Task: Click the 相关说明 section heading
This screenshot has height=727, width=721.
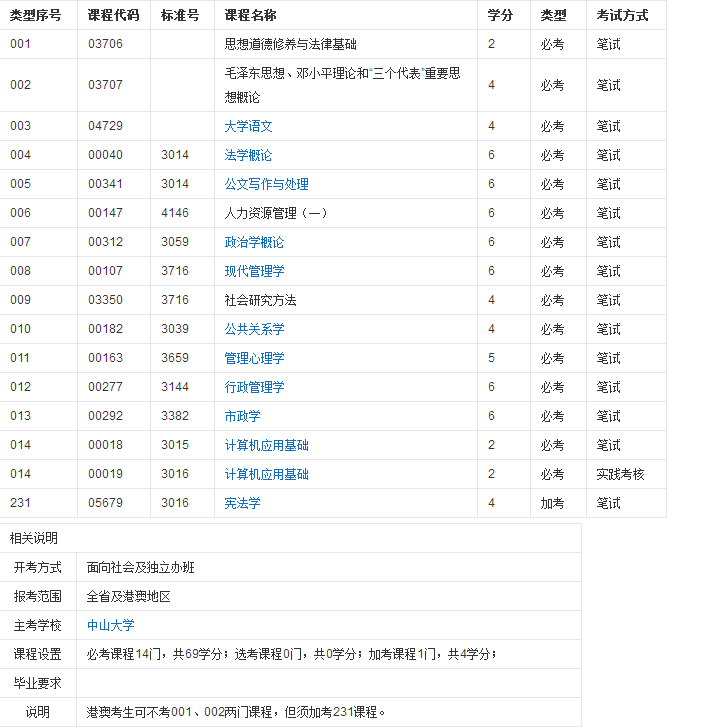Action: 34,538
